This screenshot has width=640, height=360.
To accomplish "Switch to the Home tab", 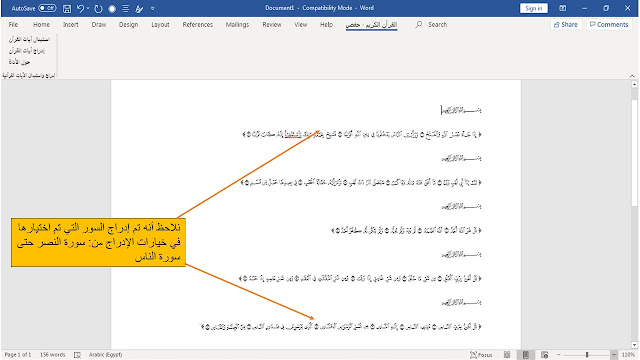I will [41, 24].
